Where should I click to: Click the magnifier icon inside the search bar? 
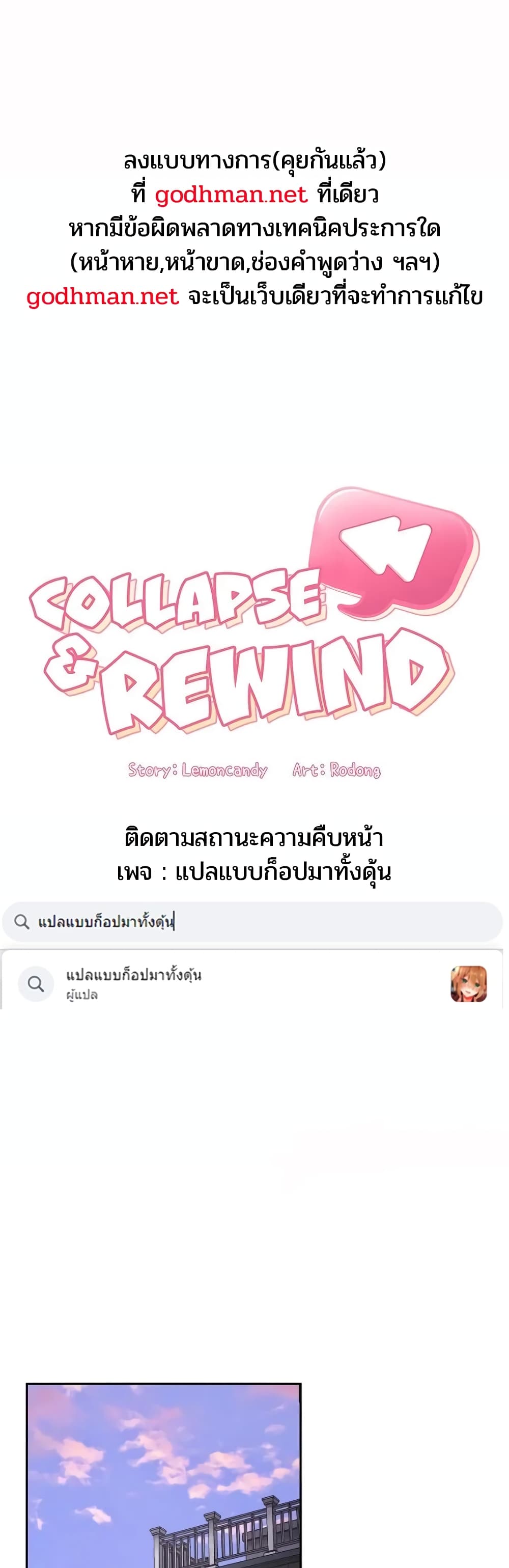coord(22,922)
